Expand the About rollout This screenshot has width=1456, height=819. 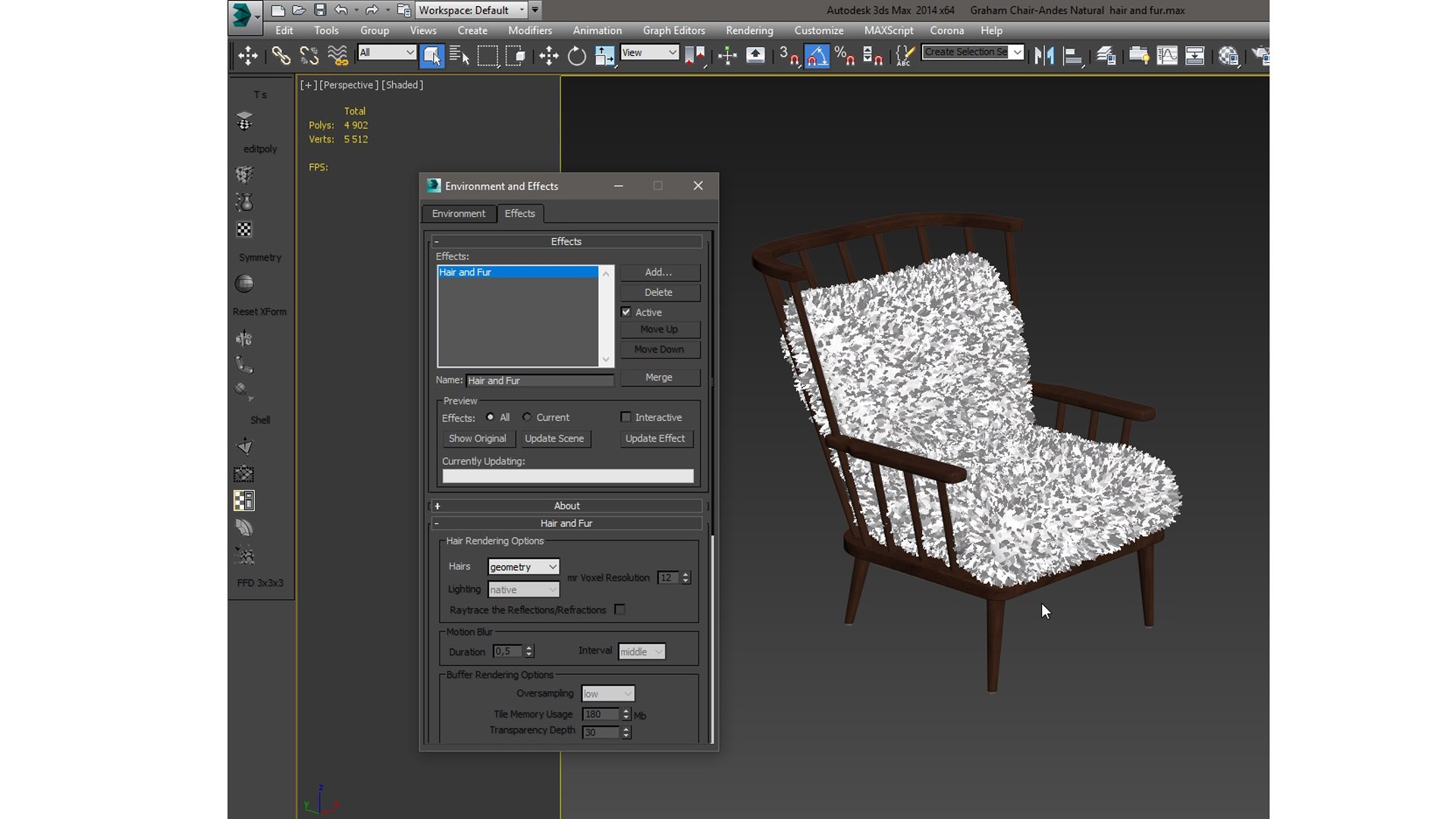(566, 506)
